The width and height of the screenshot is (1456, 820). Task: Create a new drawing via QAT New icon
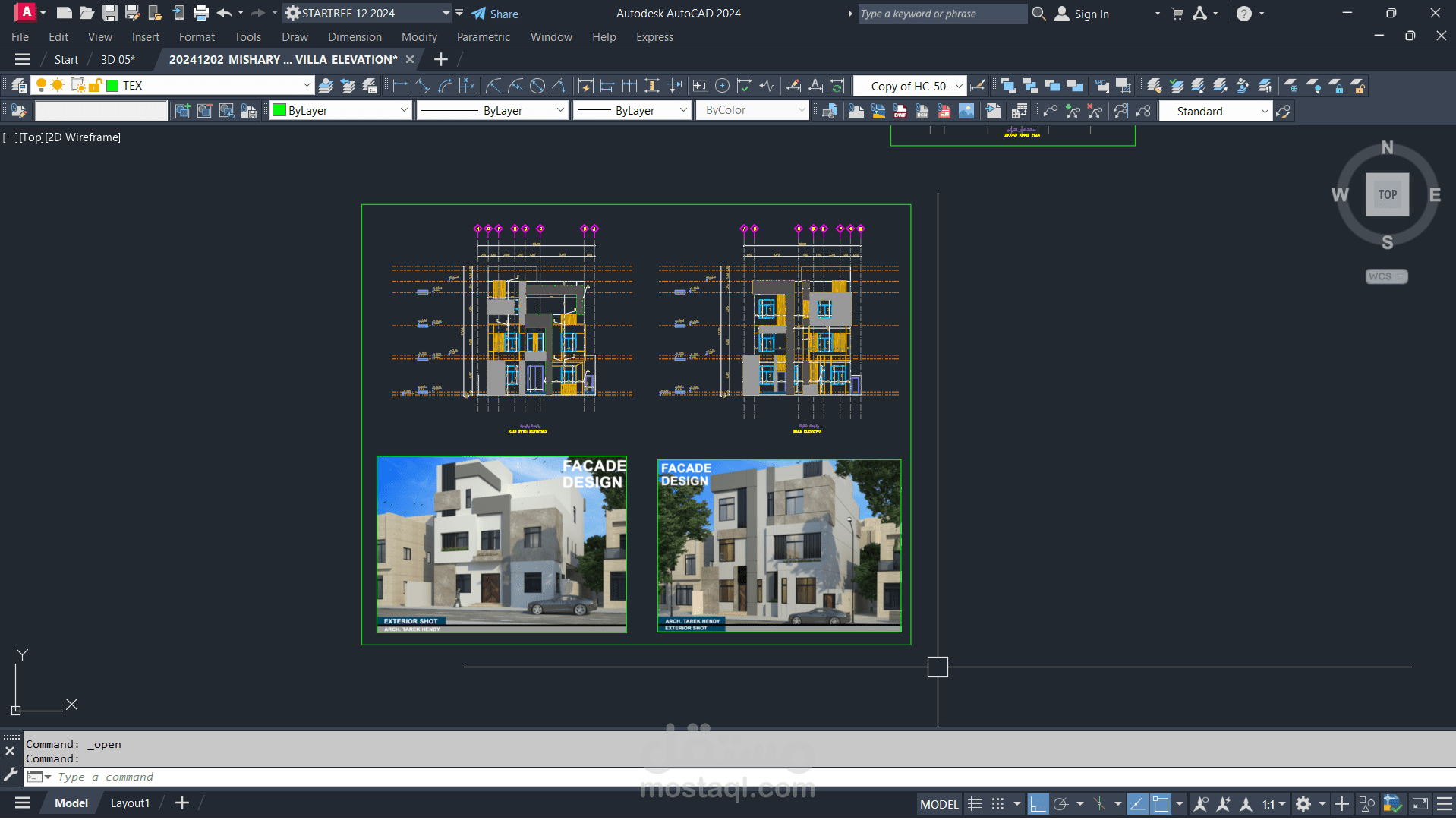[65, 13]
